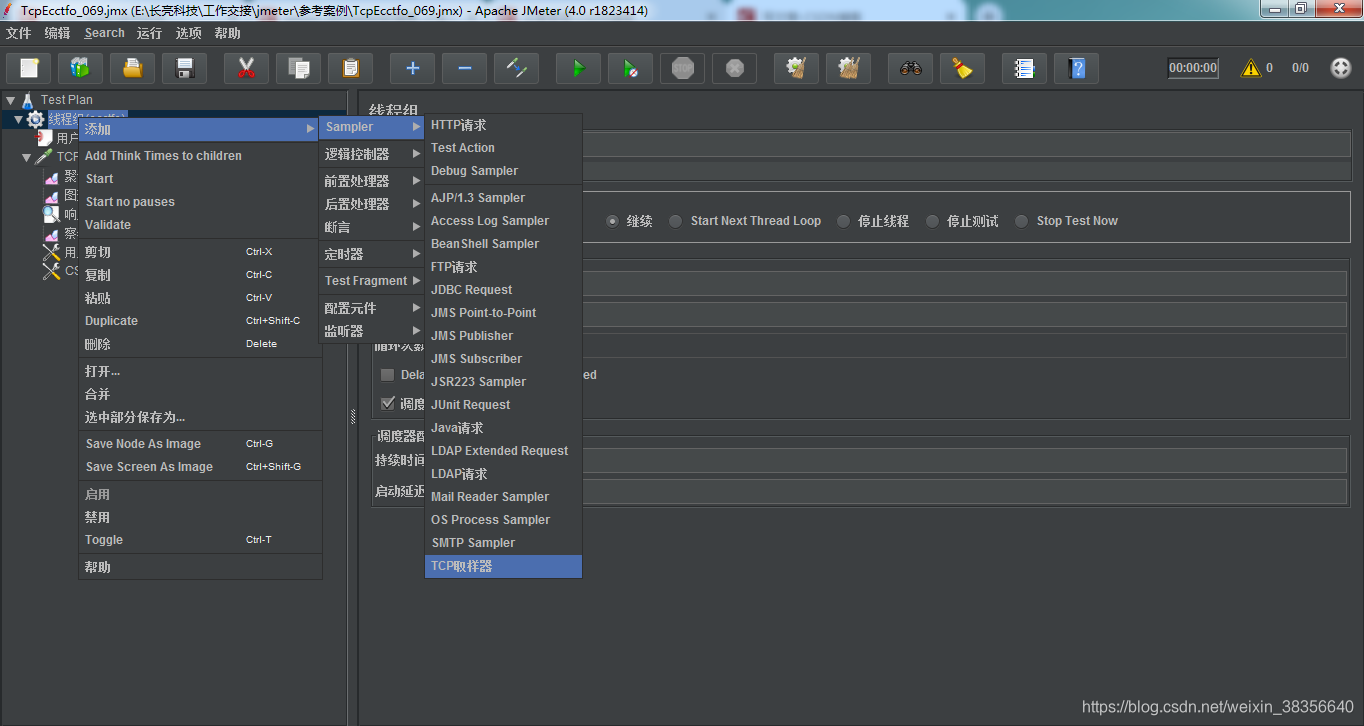
Task: Click the thread group name input field
Action: 965,145
